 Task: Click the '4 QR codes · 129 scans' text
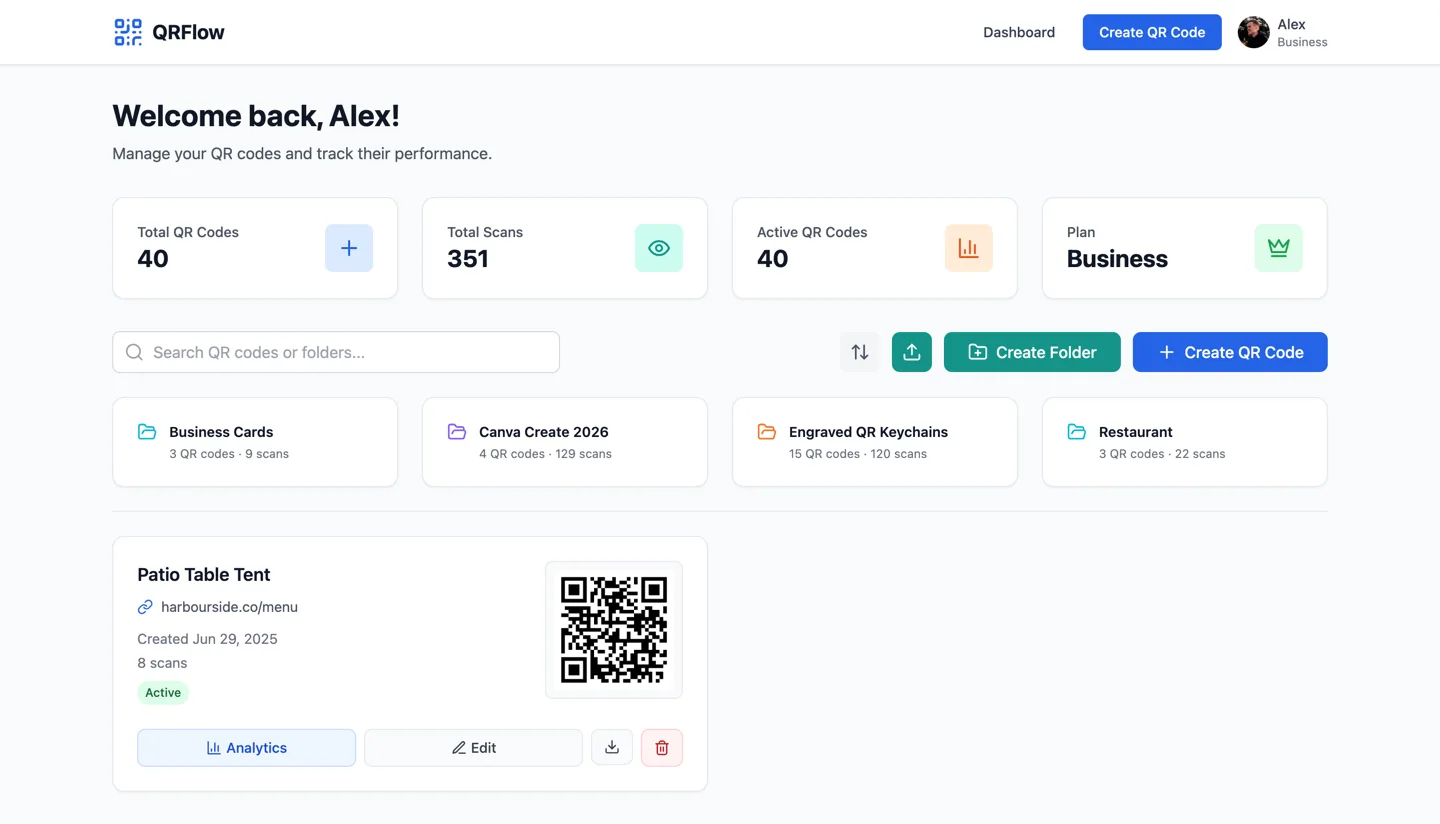point(545,454)
